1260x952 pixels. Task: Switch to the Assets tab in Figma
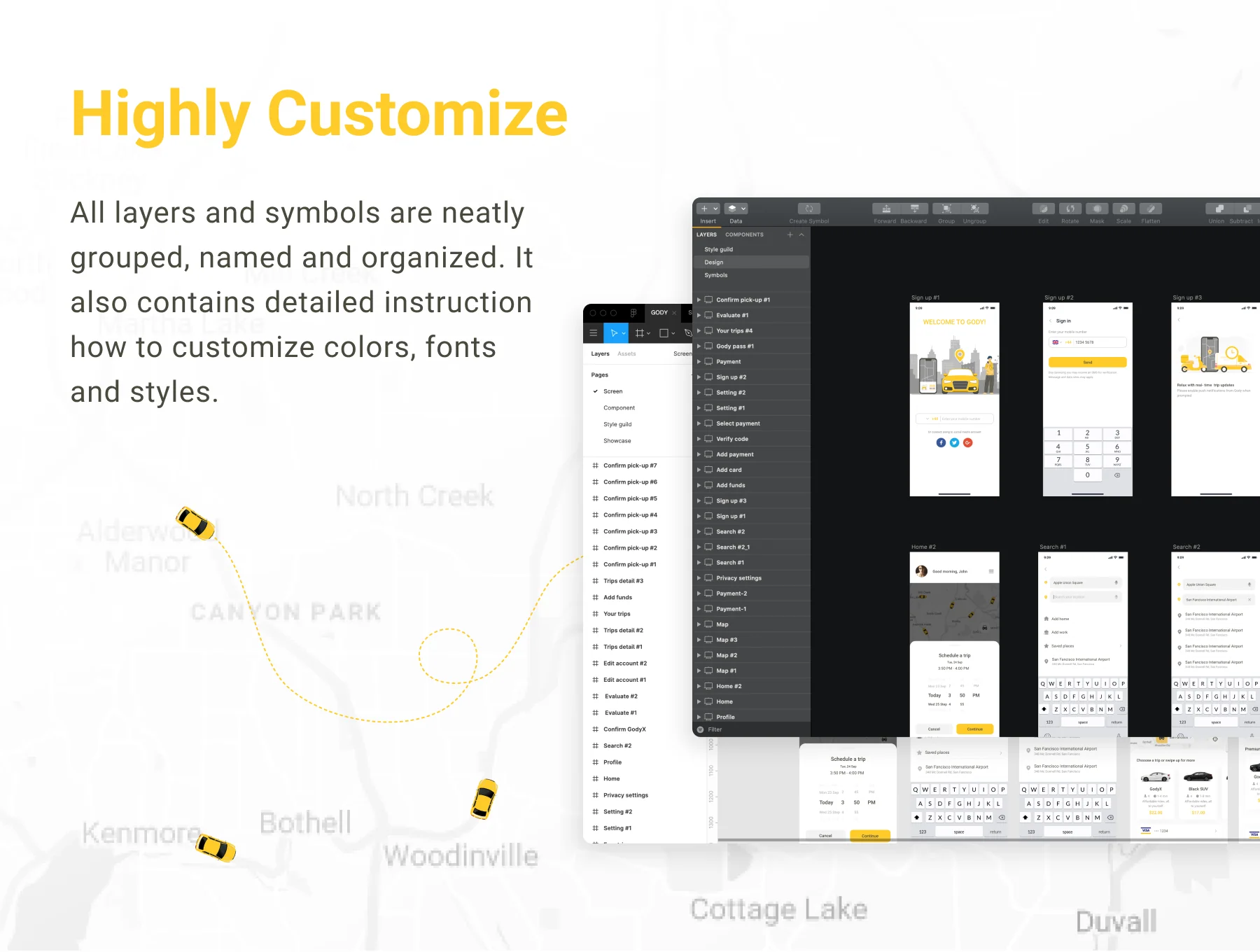626,353
